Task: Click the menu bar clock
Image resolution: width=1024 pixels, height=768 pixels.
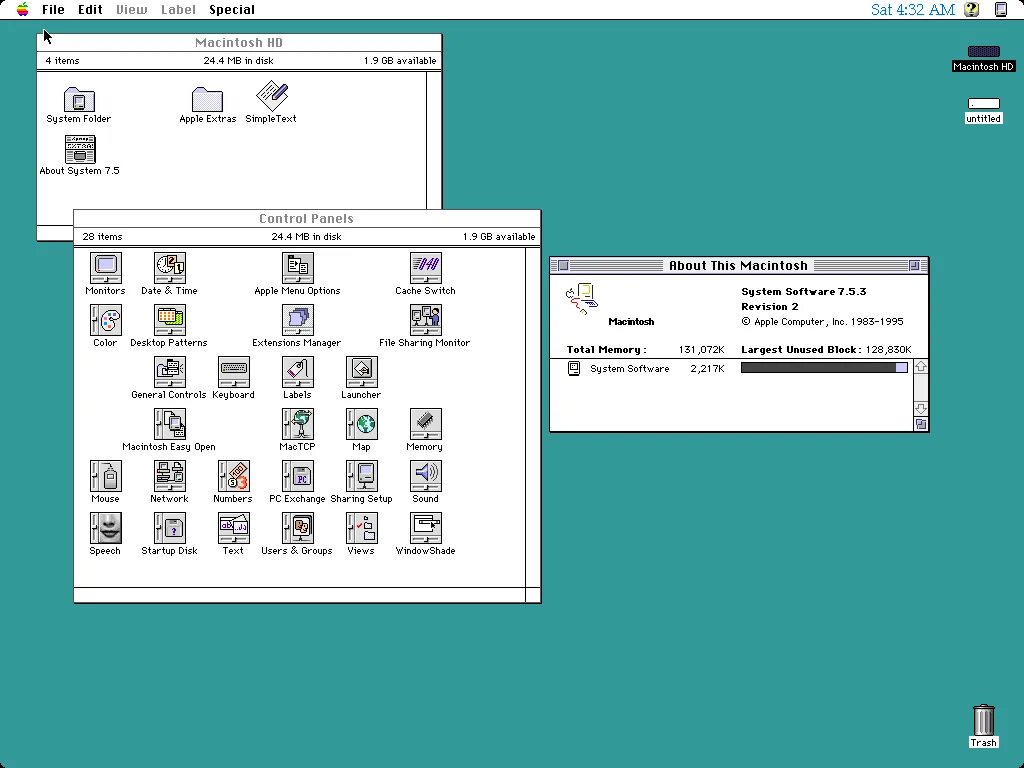Action: (912, 10)
